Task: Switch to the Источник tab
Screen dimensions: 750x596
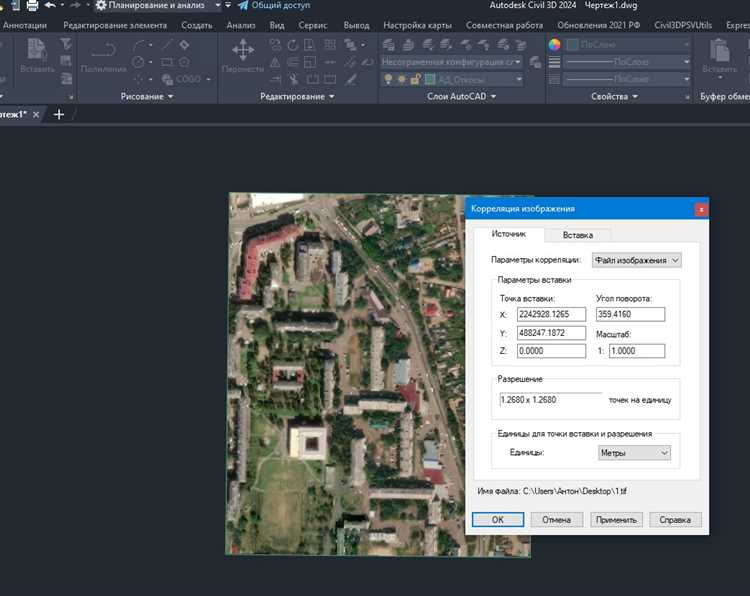Action: [508, 234]
